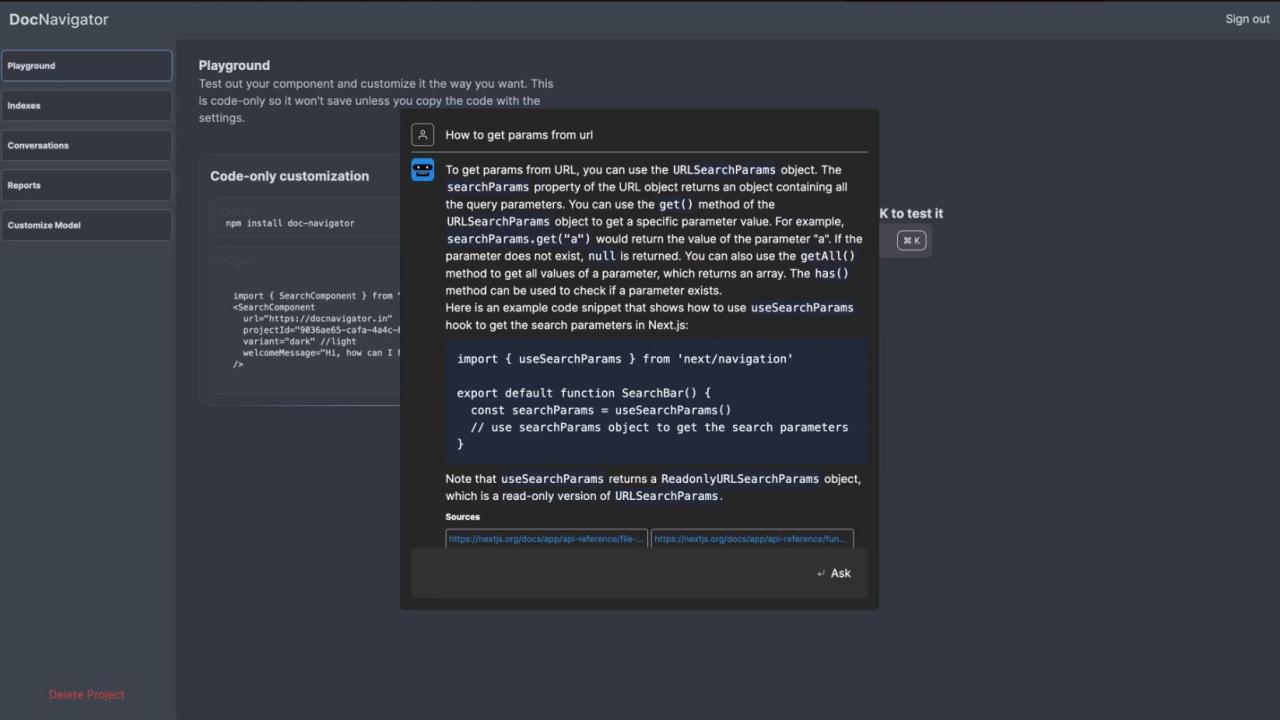The image size is (1280, 720).
Task: Open Conversations in the sidebar
Action: tap(87, 146)
